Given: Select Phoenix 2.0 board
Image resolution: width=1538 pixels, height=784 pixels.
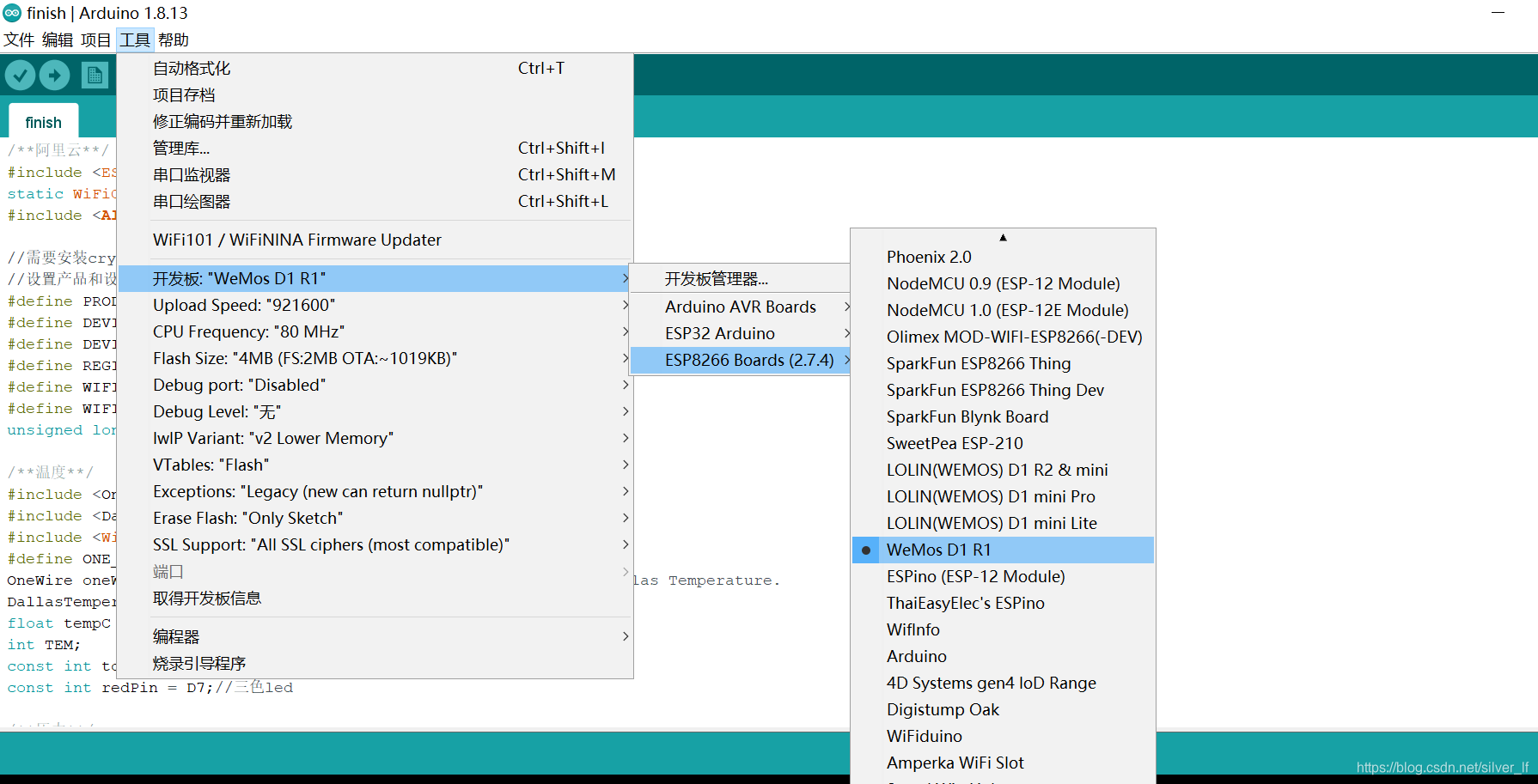Looking at the screenshot, I should point(1003,257).
